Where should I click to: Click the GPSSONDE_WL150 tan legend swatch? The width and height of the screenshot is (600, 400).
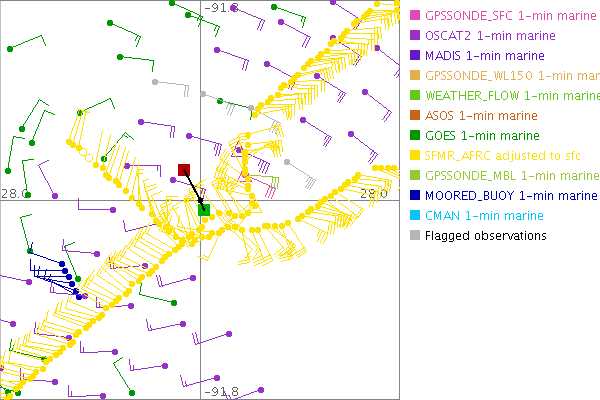[415, 76]
